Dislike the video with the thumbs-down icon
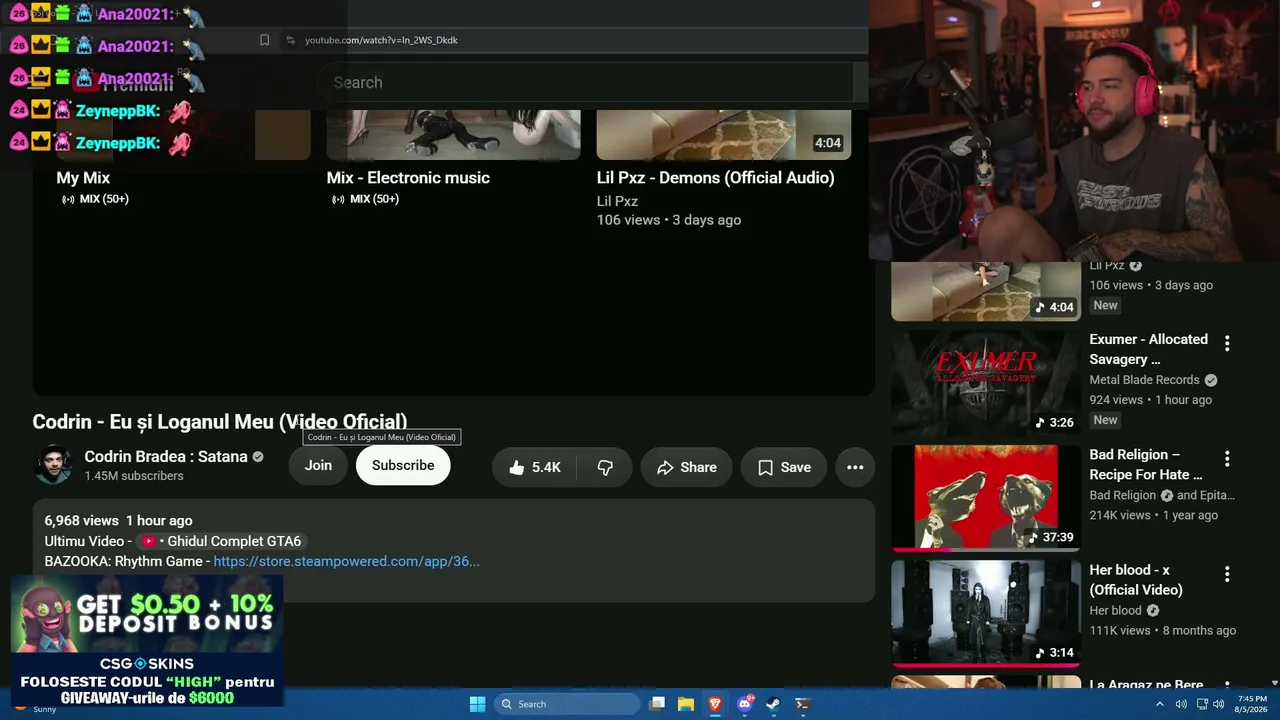This screenshot has height=720, width=1280. pos(605,467)
